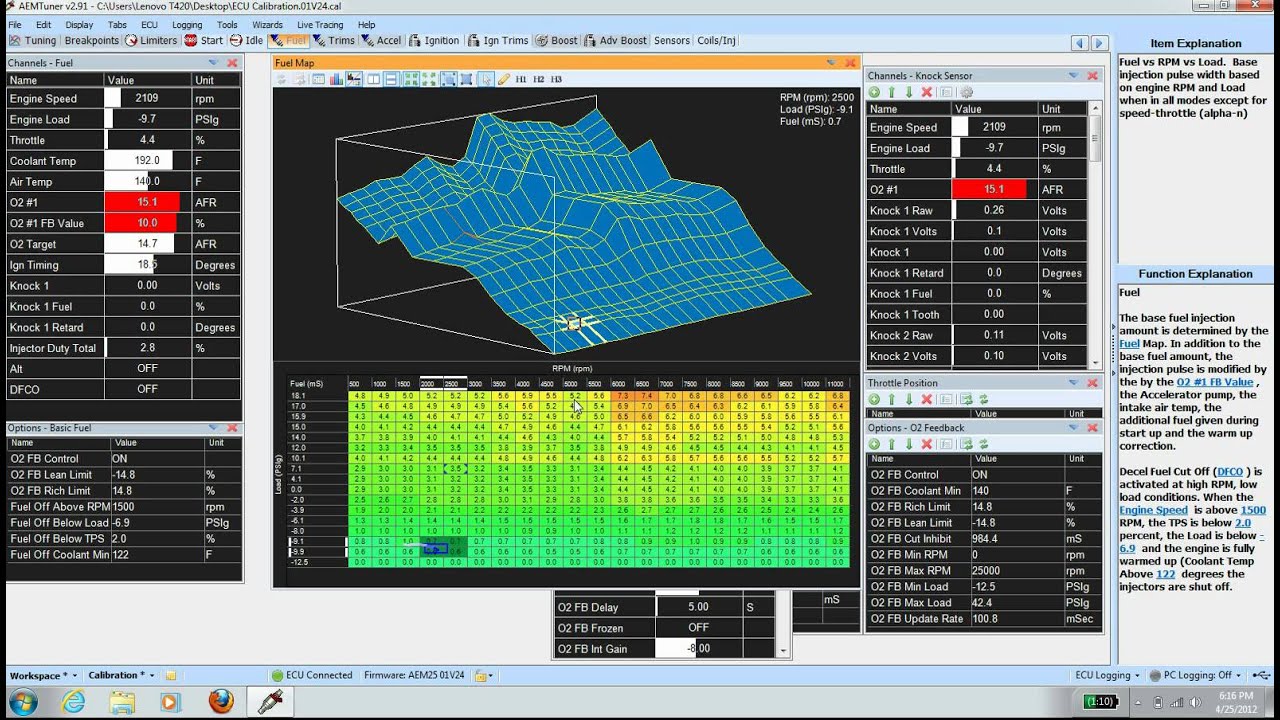Click the H1 history button in Fuel Map toolbar
Screen dimensions: 1280x720
(x=521, y=79)
